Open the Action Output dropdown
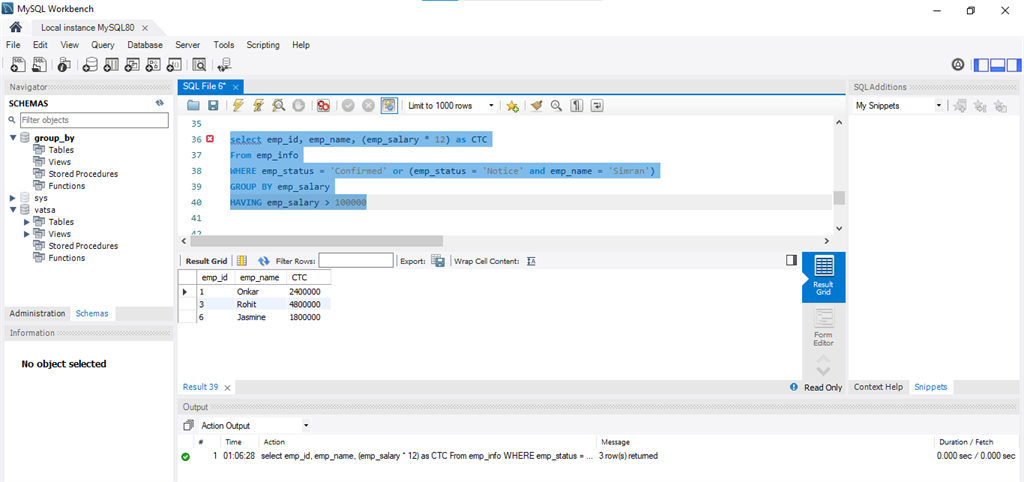 [x=255, y=425]
